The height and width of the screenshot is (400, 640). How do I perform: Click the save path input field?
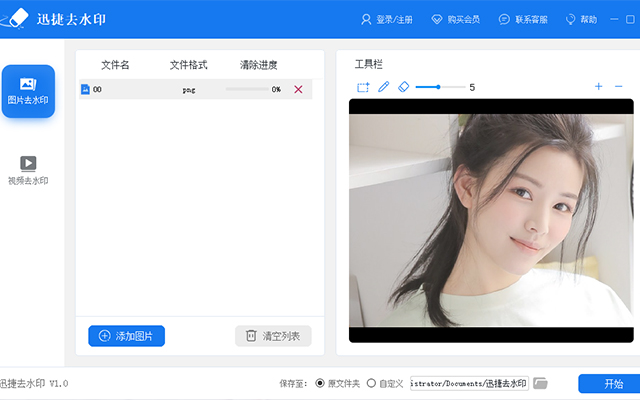click(x=469, y=383)
